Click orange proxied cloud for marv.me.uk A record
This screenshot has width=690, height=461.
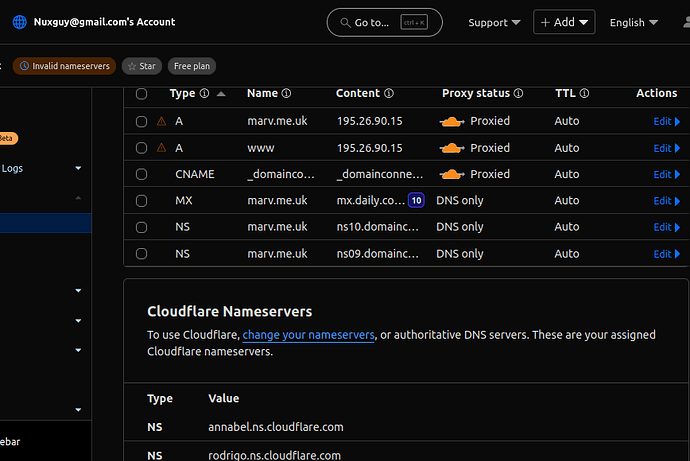coord(451,121)
